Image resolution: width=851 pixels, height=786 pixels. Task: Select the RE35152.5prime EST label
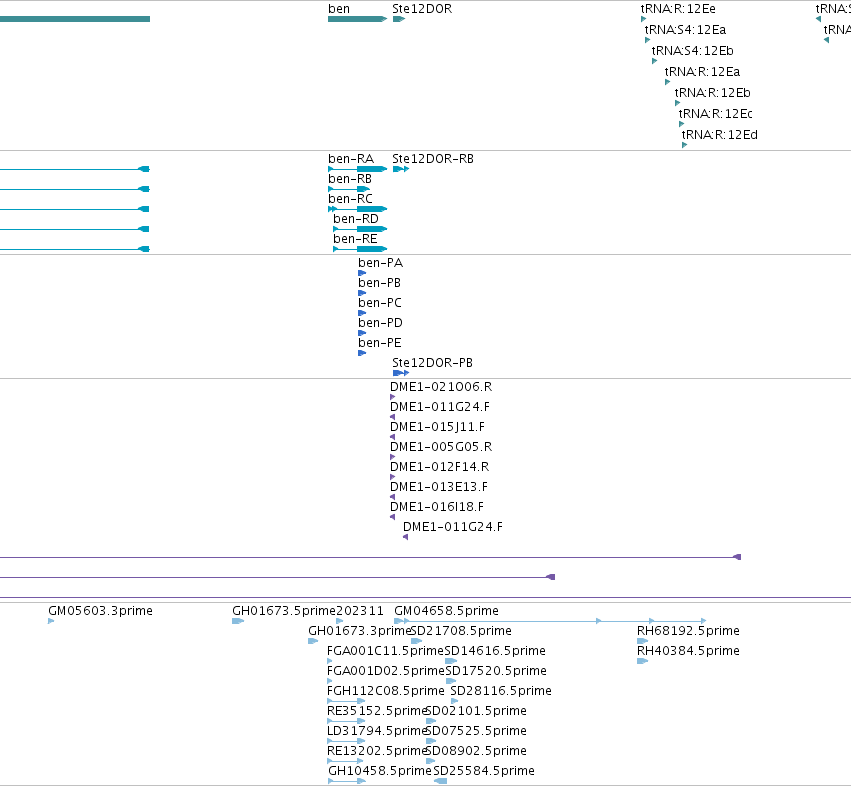377,711
